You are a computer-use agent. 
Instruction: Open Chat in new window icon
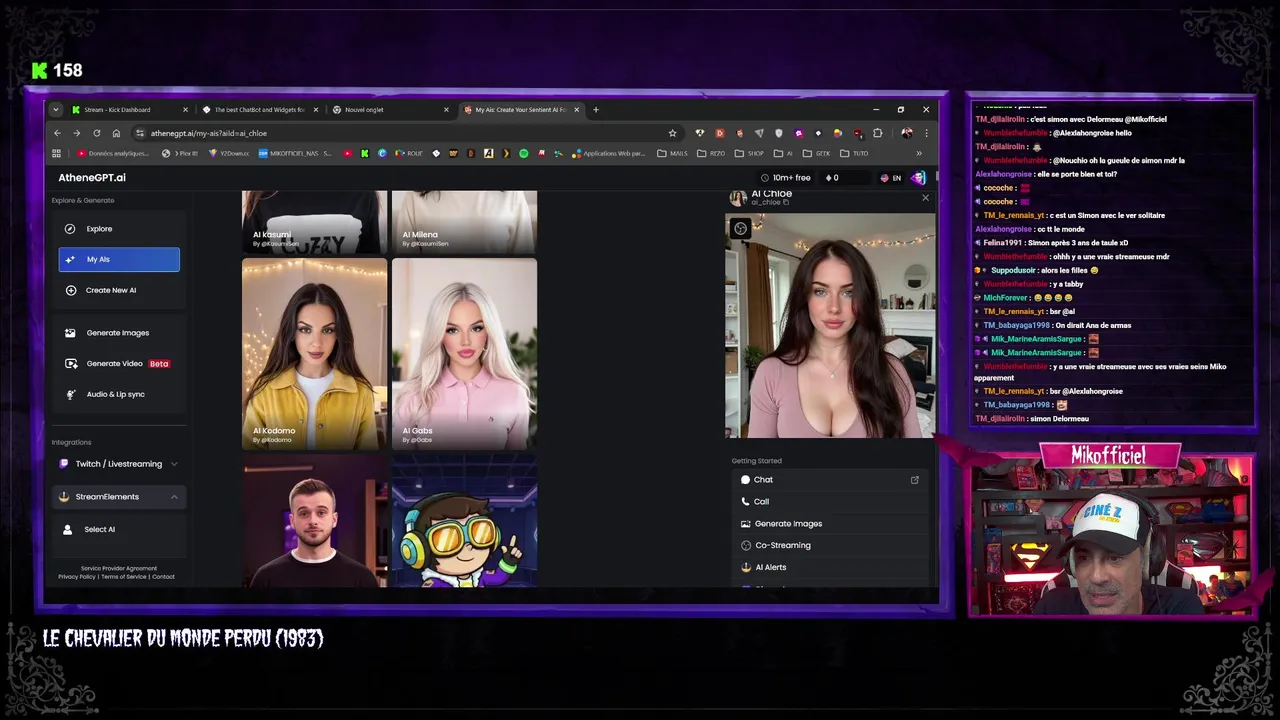[x=914, y=480]
